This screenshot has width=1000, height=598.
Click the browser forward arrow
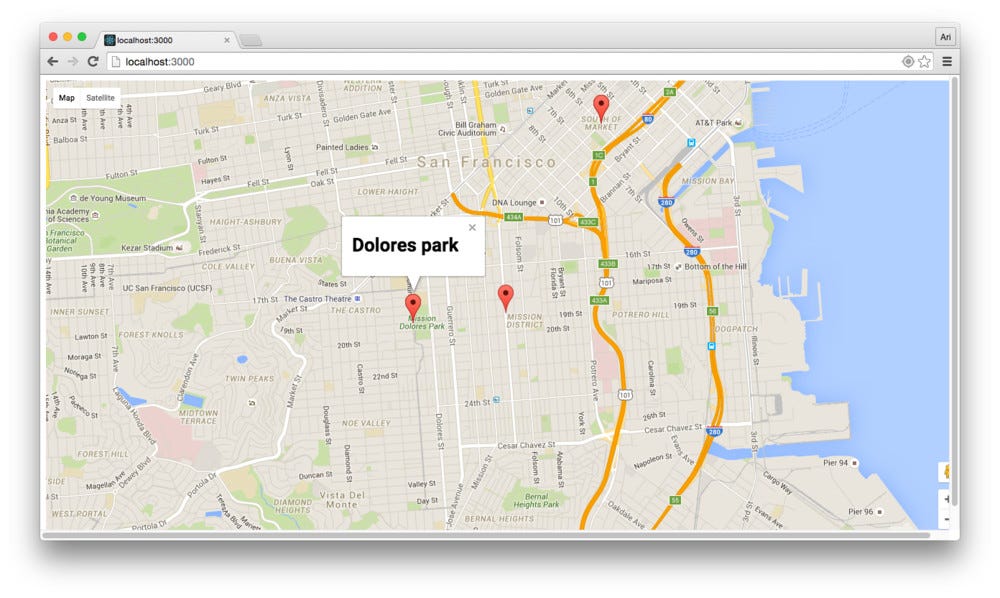coord(73,61)
